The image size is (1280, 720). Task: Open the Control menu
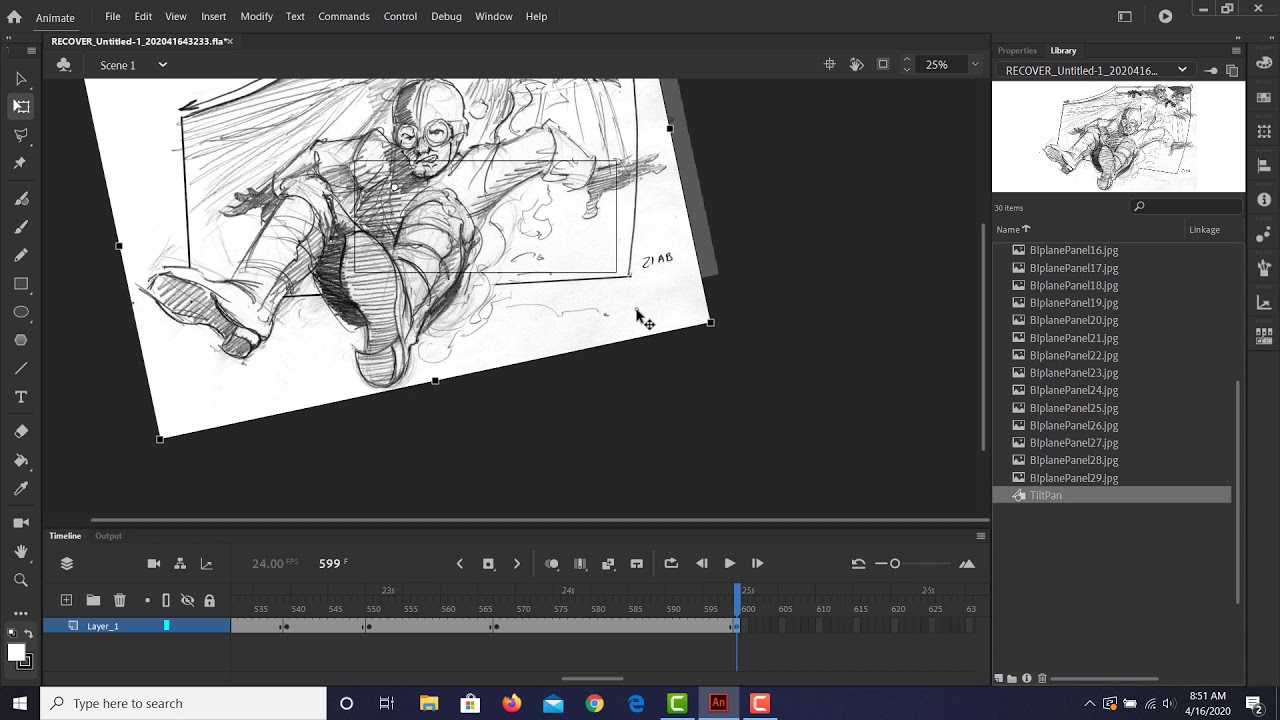pos(400,16)
